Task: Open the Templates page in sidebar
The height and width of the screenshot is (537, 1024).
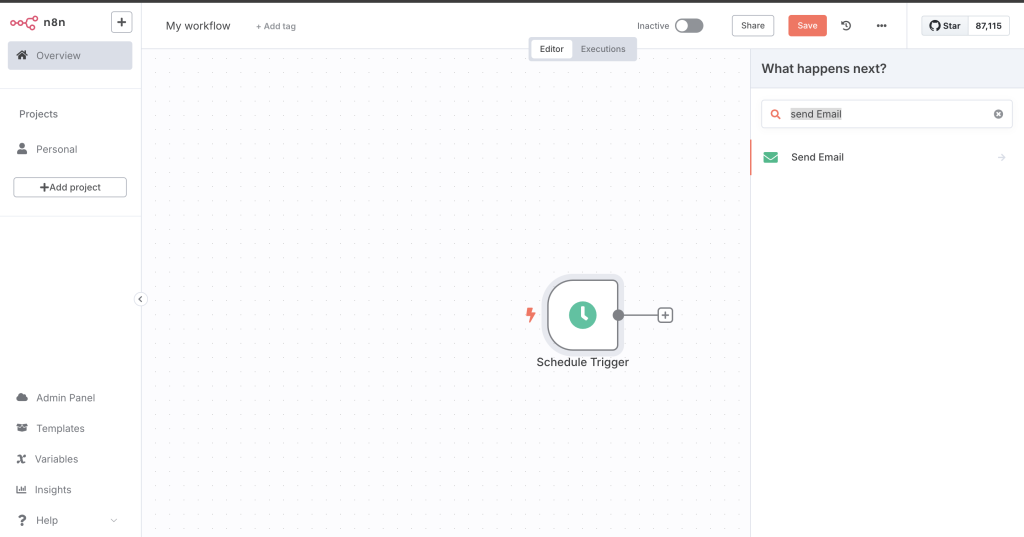Action: click(60, 428)
